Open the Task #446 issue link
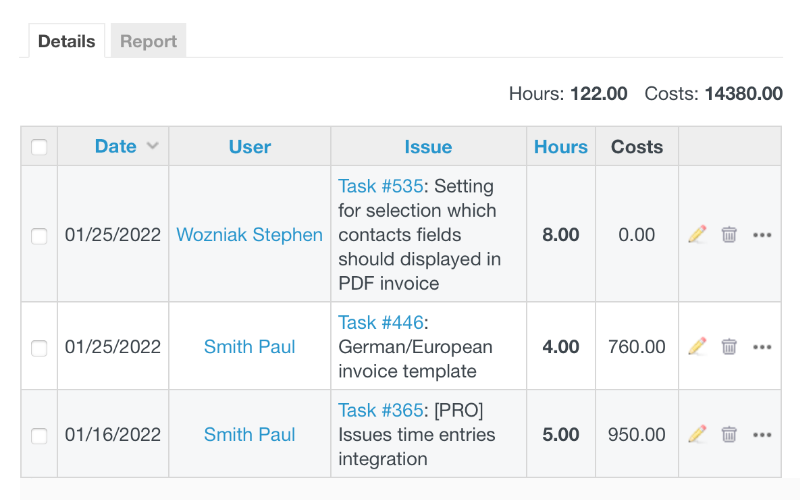Image resolution: width=800 pixels, height=500 pixels. click(381, 322)
